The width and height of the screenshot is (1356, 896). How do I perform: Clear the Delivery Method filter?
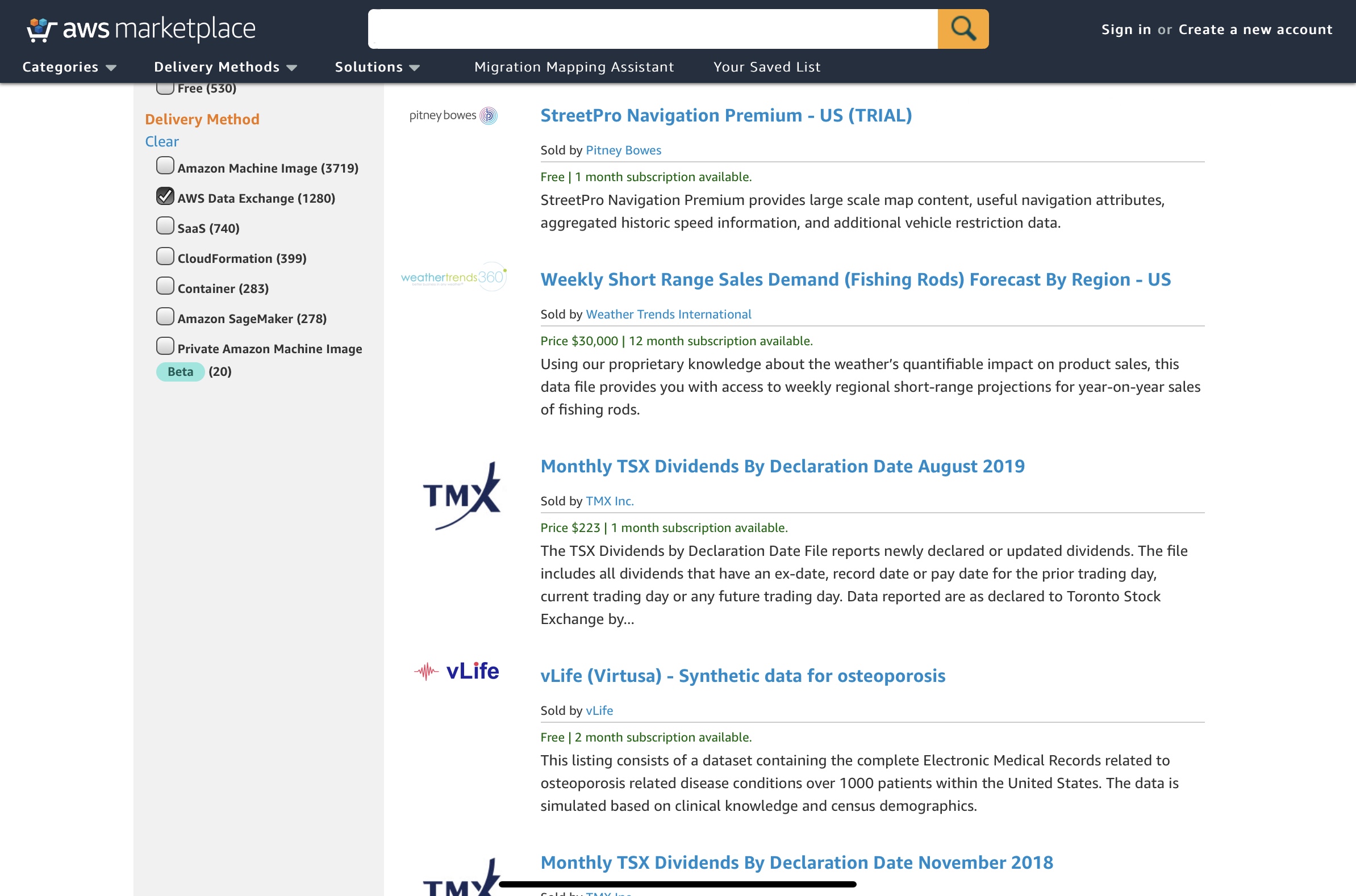(162, 141)
